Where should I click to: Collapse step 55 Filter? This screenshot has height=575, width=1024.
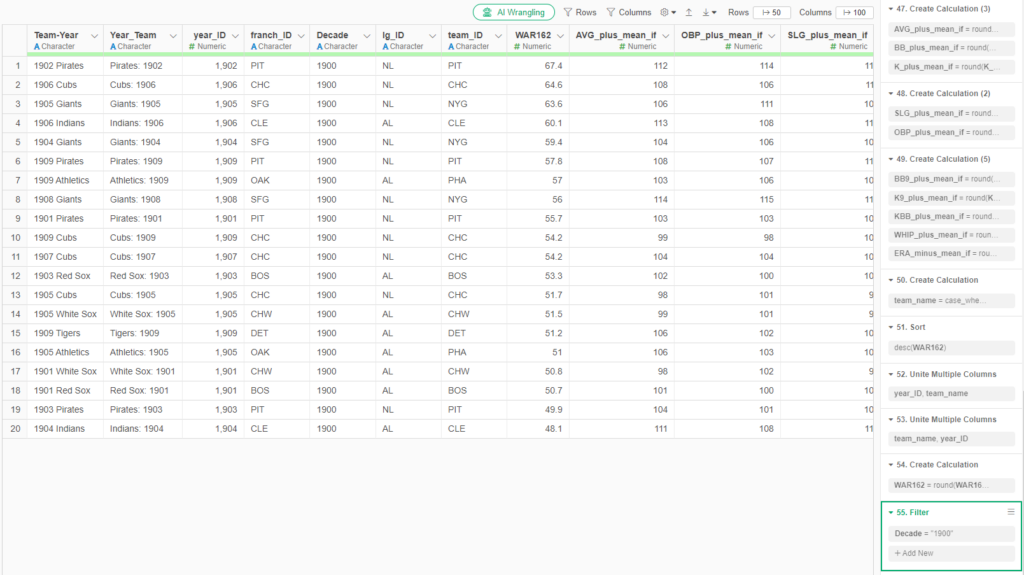(890, 512)
